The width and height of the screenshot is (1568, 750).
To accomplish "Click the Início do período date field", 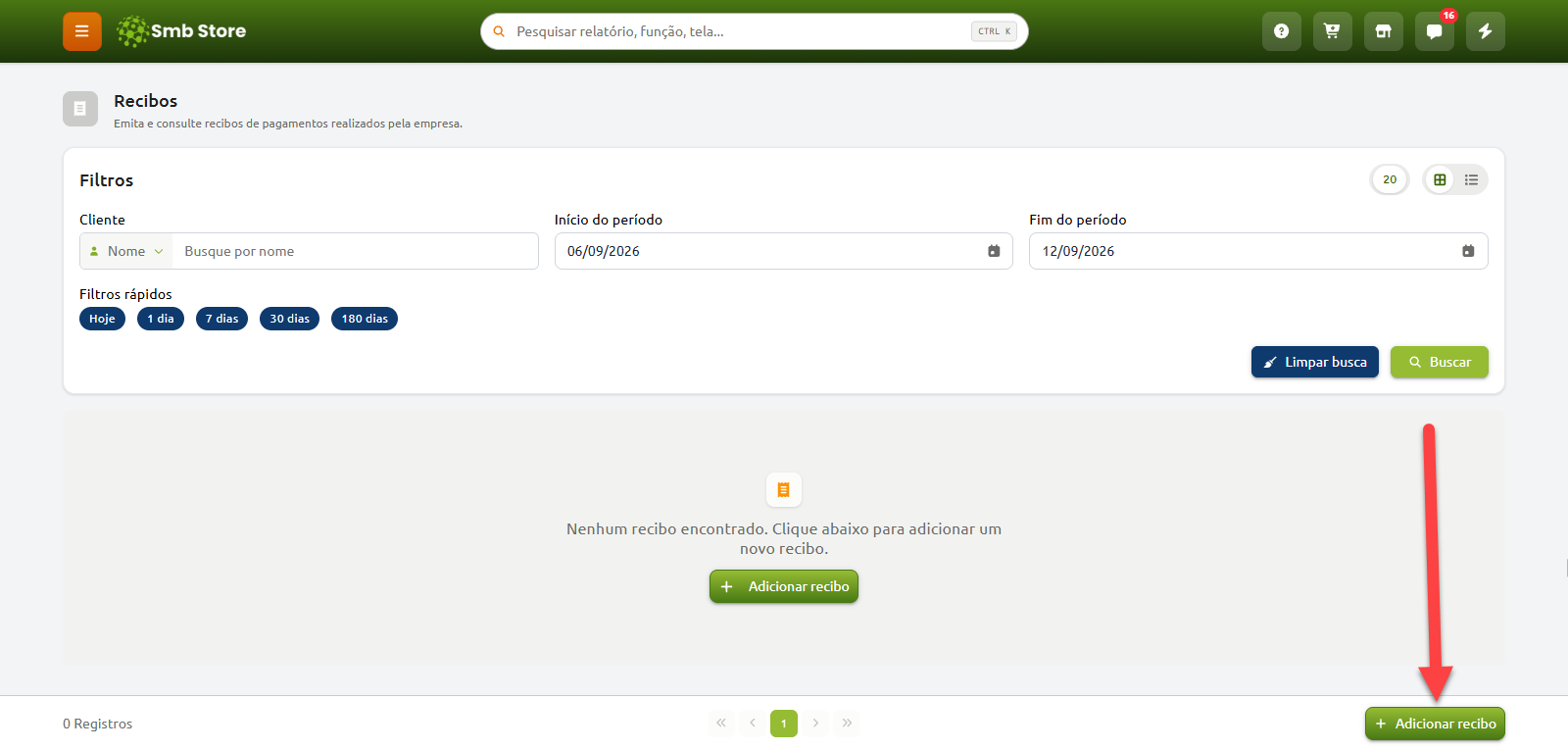I will click(783, 251).
